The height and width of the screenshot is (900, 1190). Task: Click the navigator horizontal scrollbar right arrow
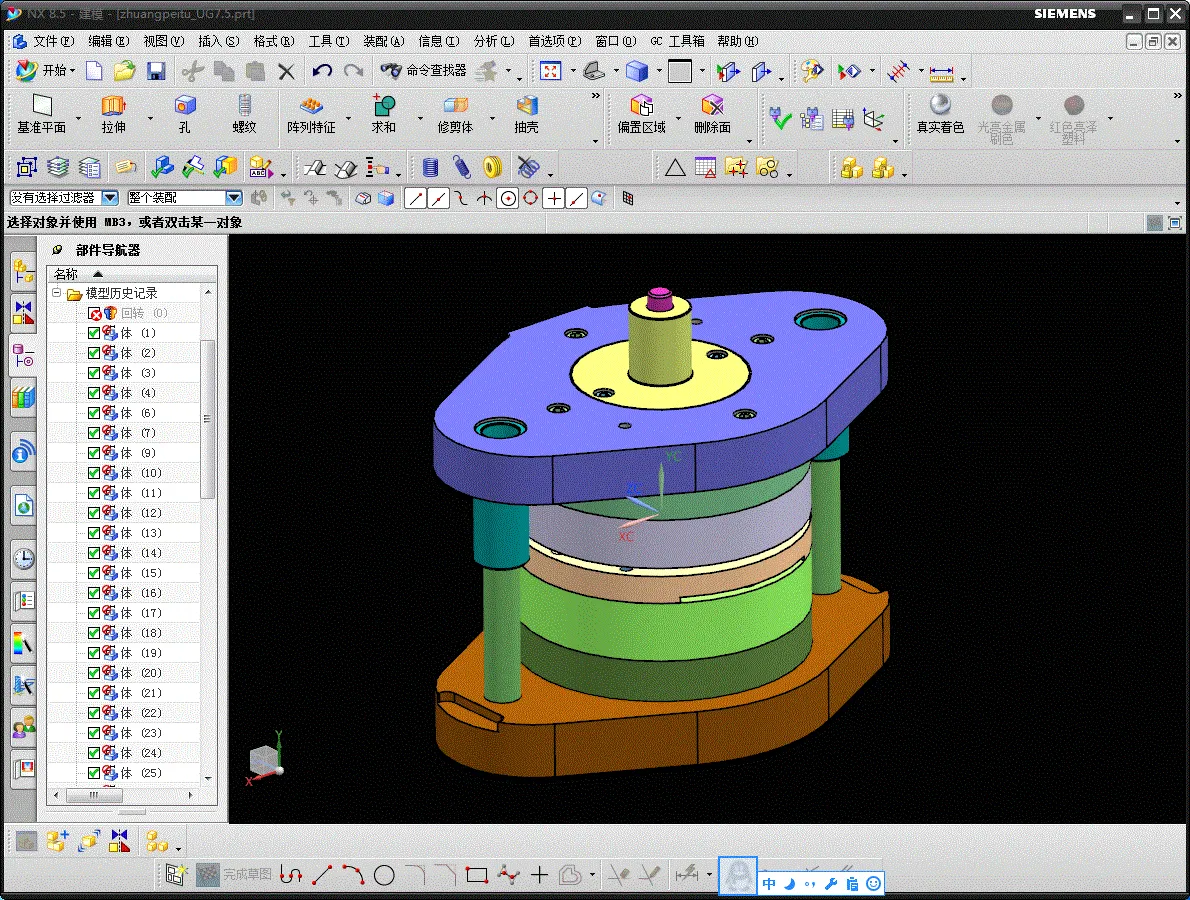pyautogui.click(x=190, y=795)
